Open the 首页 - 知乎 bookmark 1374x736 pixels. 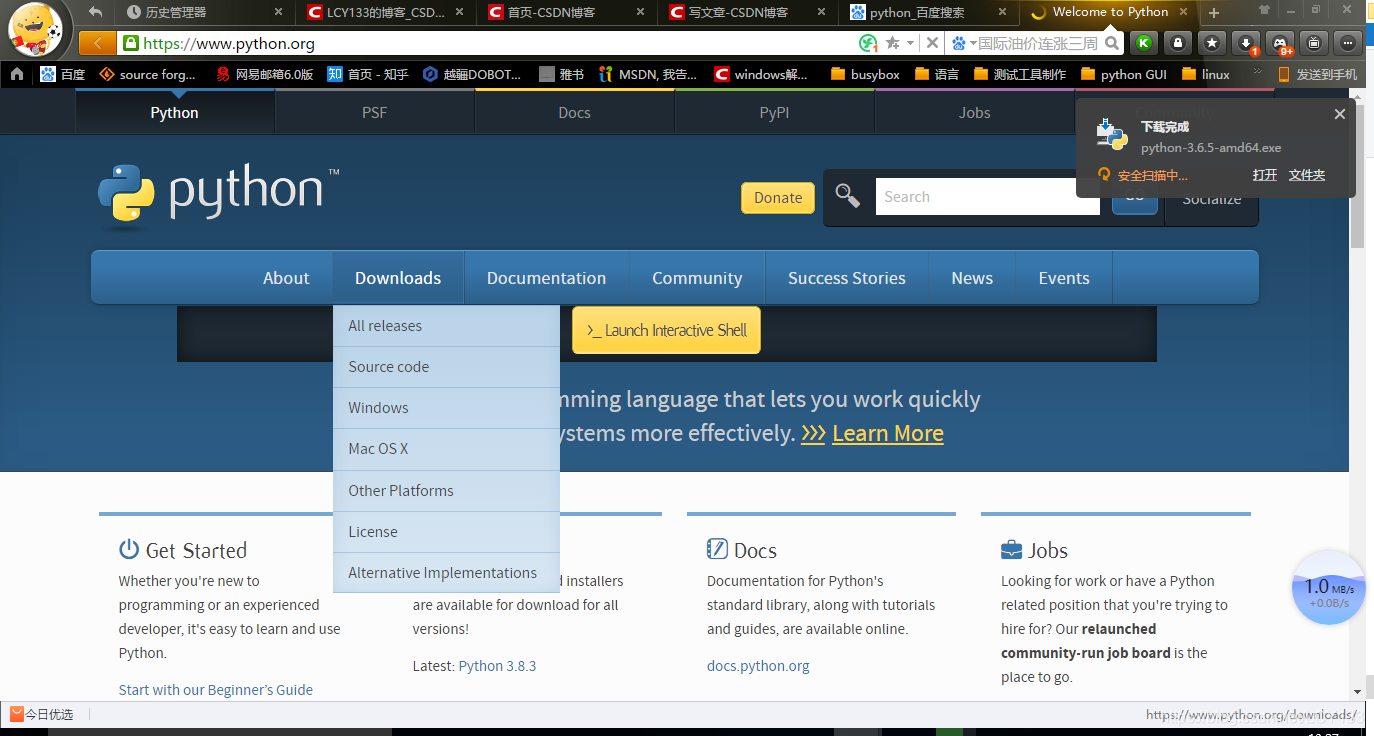[x=368, y=74]
